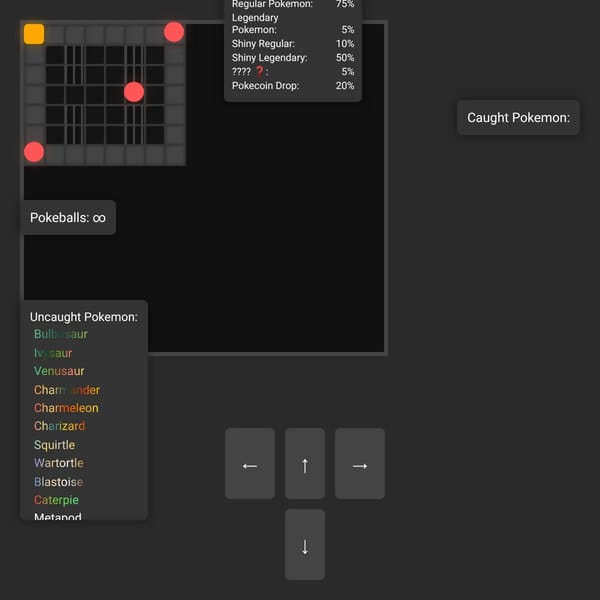Select Squirtle in Uncaught Pokemon list
600x600 pixels.
pyautogui.click(x=54, y=445)
